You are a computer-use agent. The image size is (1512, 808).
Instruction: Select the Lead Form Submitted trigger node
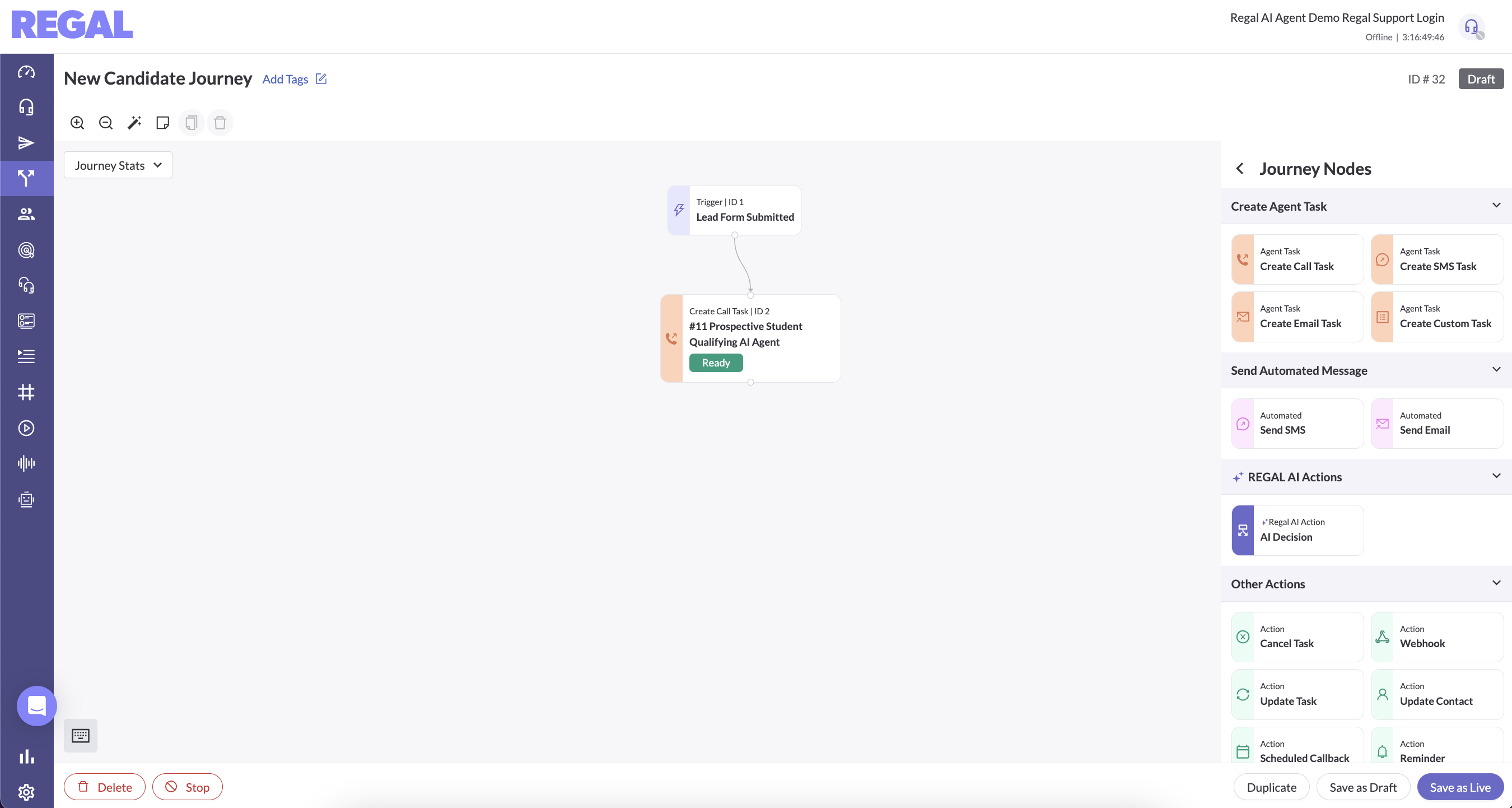(734, 210)
